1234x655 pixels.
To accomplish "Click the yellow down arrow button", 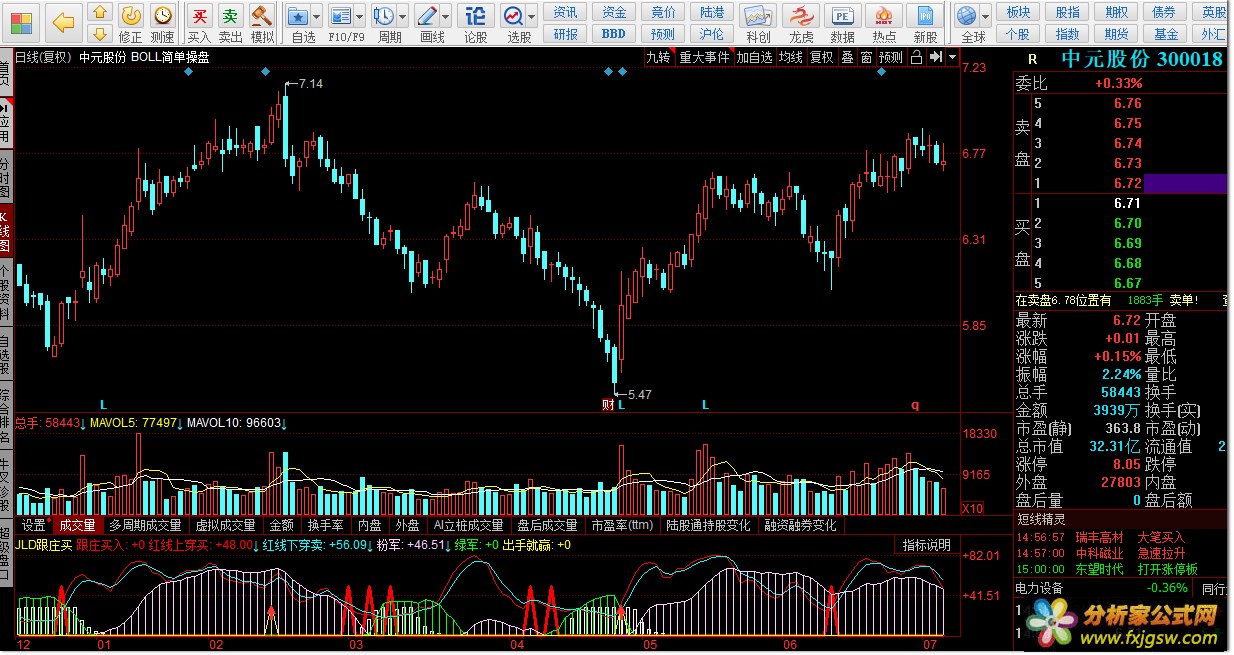I will tap(99, 34).
